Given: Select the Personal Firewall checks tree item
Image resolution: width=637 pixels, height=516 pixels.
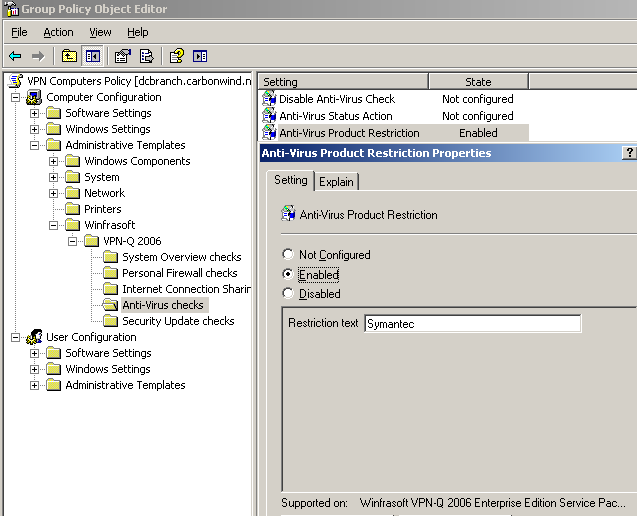Looking at the screenshot, I should [180, 273].
